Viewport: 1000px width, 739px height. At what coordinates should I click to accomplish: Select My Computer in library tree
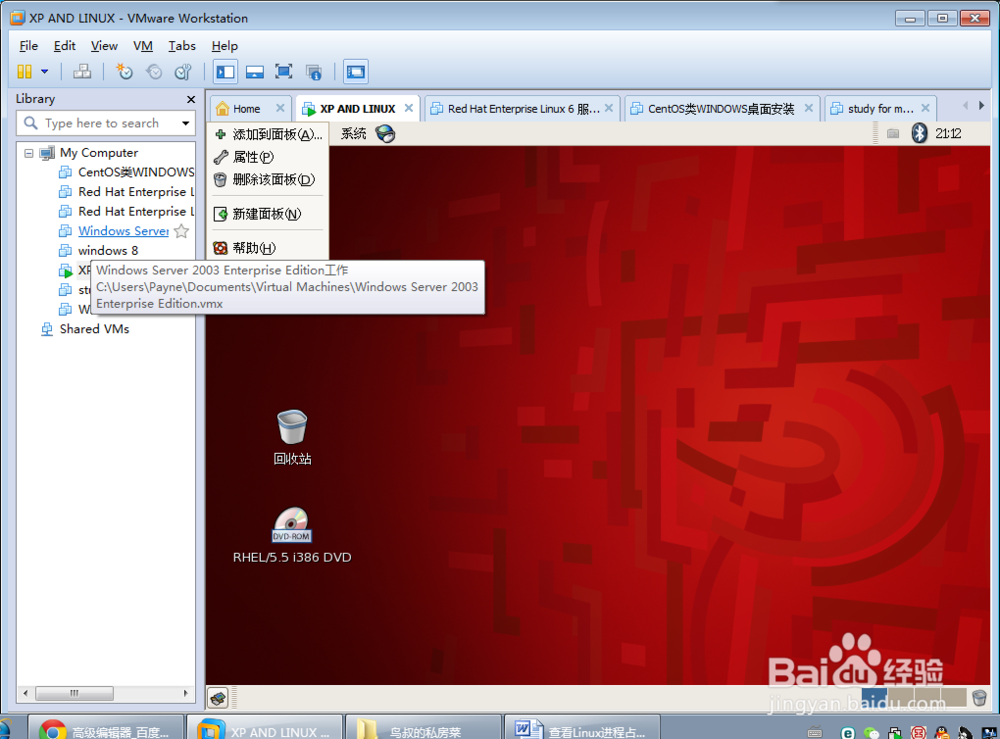click(x=99, y=153)
